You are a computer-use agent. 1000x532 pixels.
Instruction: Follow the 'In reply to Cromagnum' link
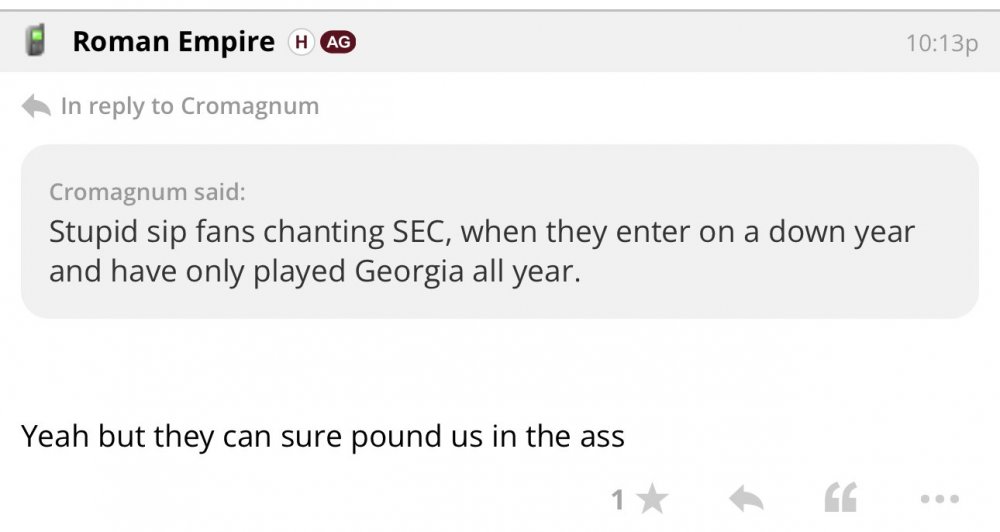[190, 106]
